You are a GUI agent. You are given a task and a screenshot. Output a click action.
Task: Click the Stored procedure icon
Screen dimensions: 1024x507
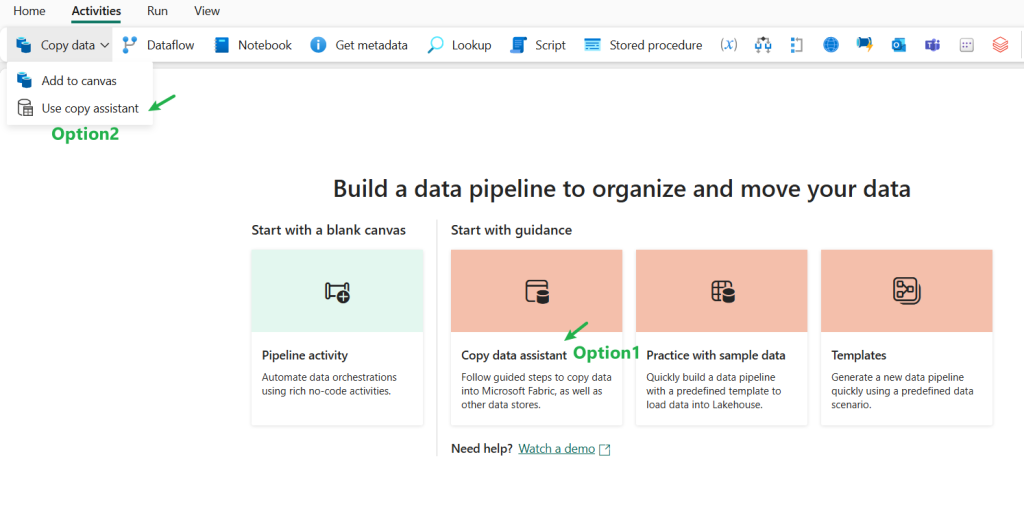click(592, 45)
